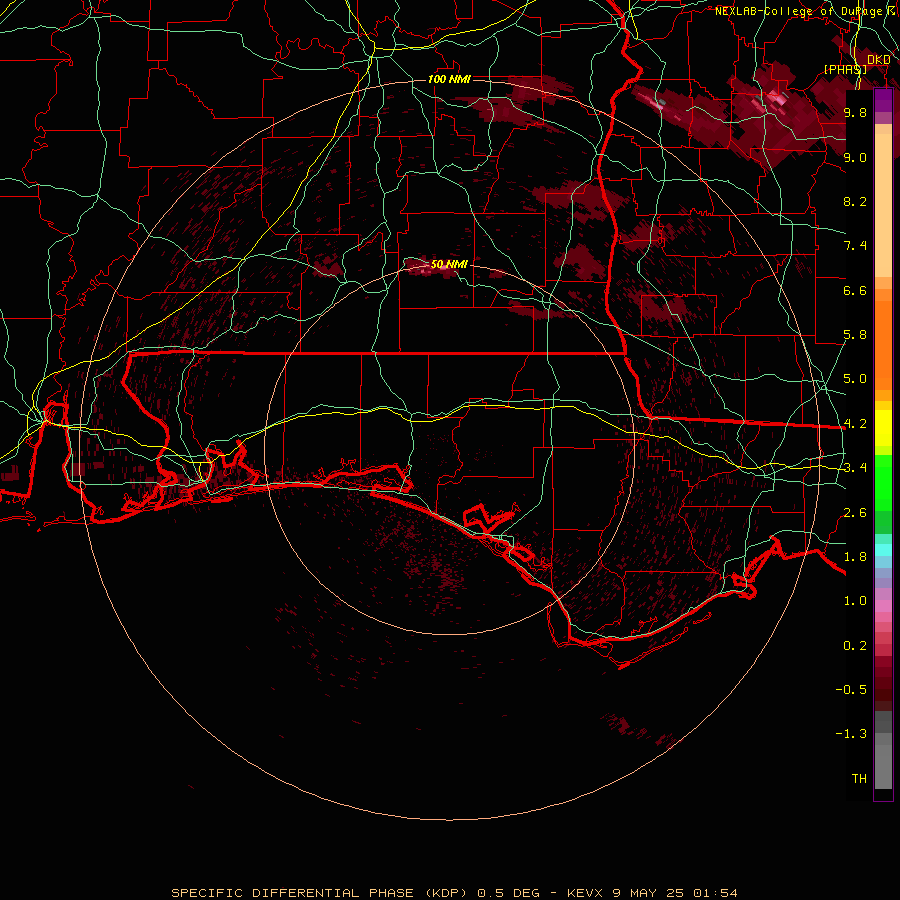Click the -1.3 scale value
This screenshot has width=900, height=900.
[x=851, y=734]
